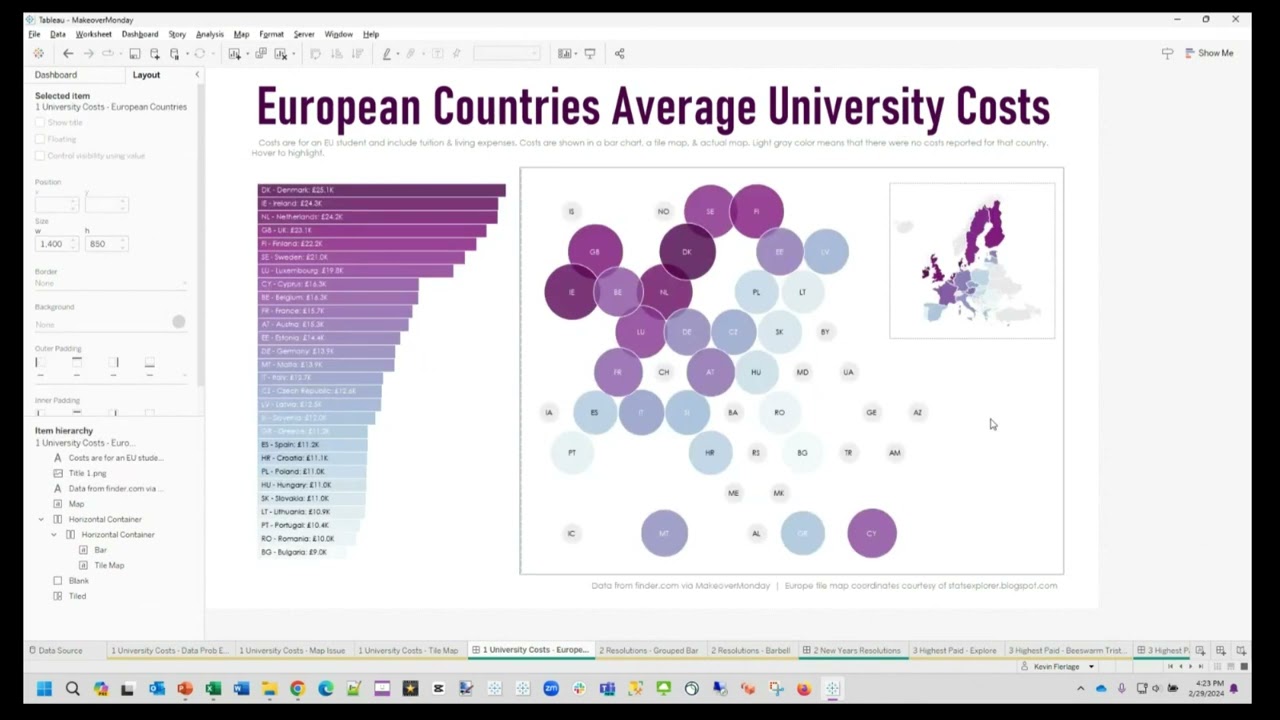Open Windows Start menu

click(44, 688)
